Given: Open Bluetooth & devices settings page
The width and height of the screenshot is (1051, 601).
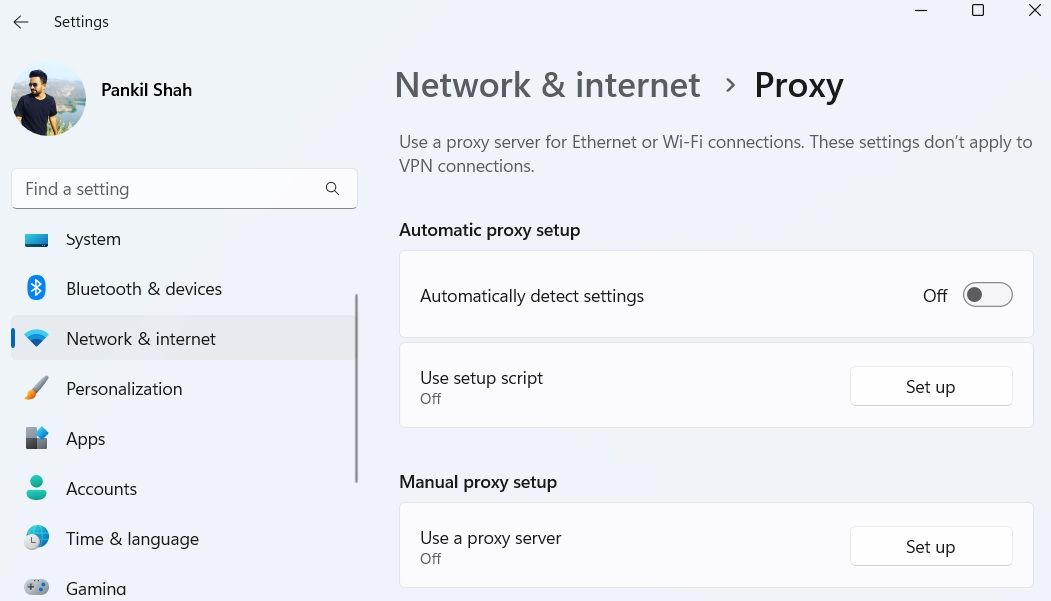Looking at the screenshot, I should coord(144,289).
